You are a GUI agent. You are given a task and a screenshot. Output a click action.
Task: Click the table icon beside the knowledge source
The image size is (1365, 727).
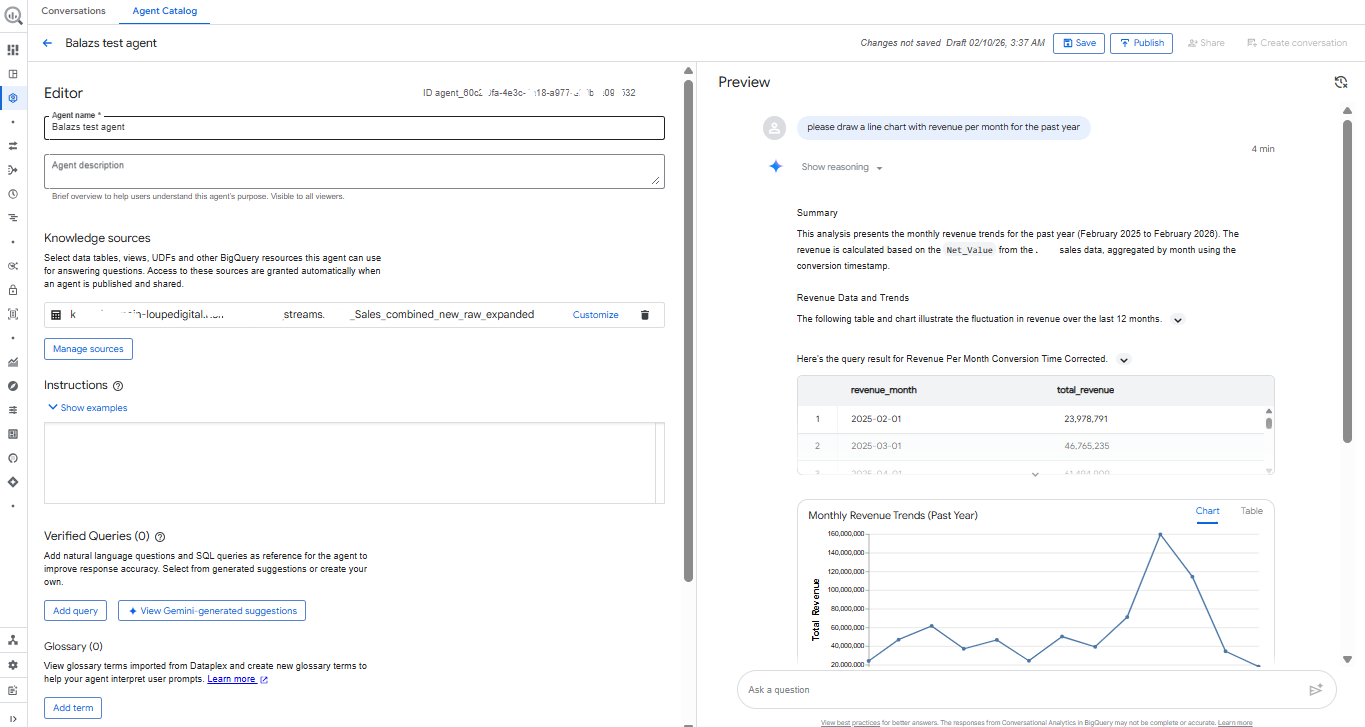(56, 314)
